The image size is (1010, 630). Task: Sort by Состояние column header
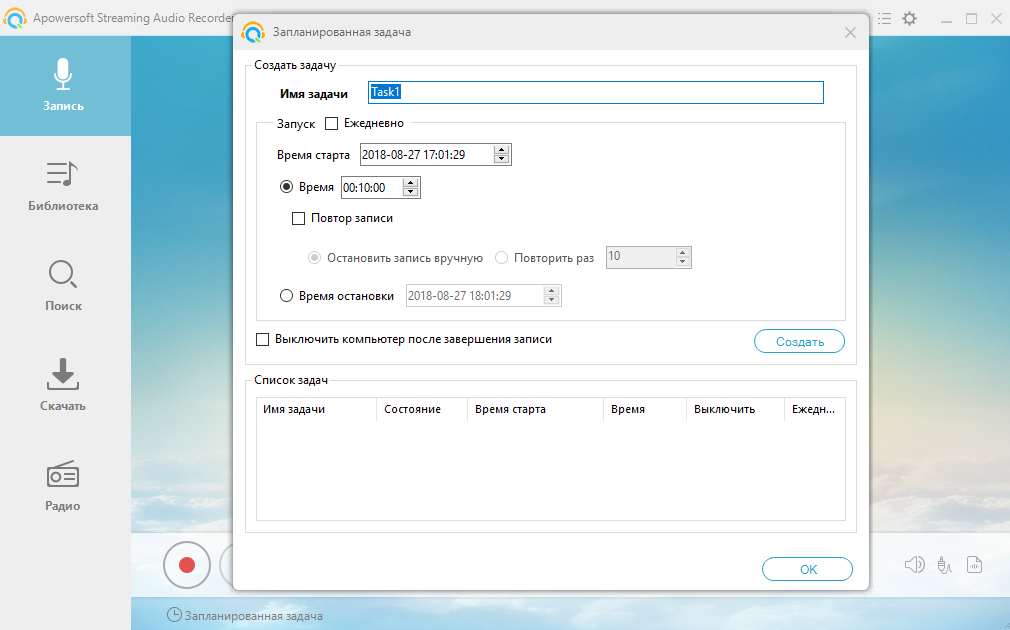[x=422, y=410]
